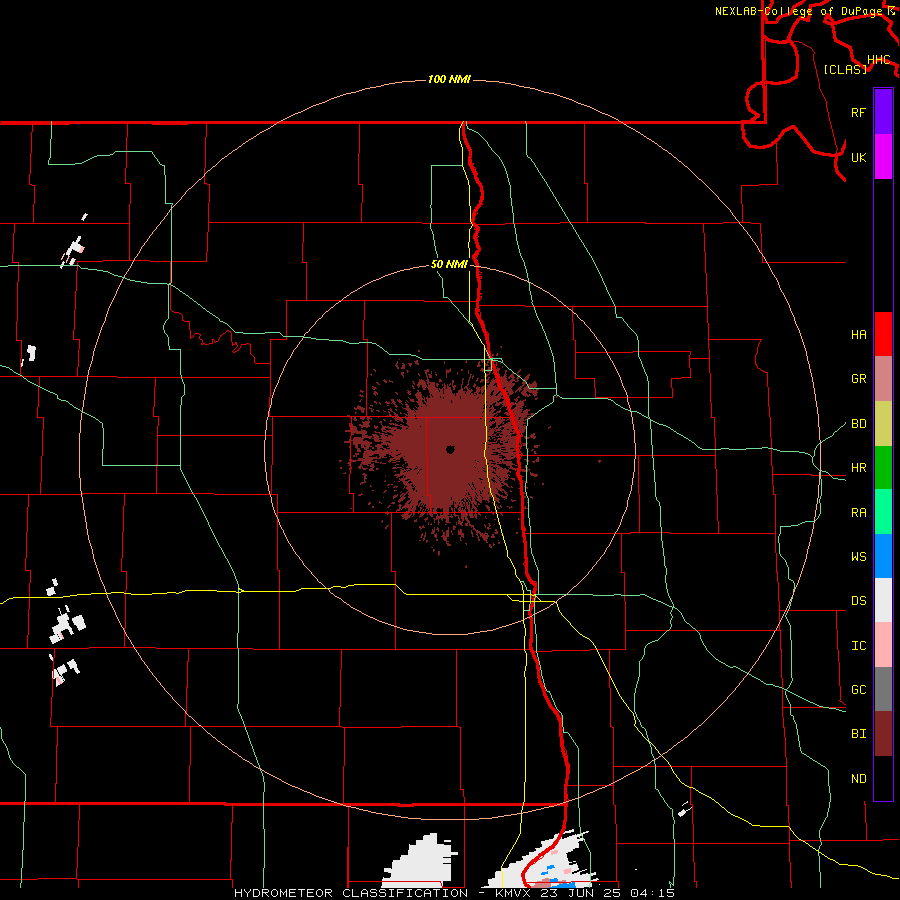Click the RA legend label

pos(858,512)
